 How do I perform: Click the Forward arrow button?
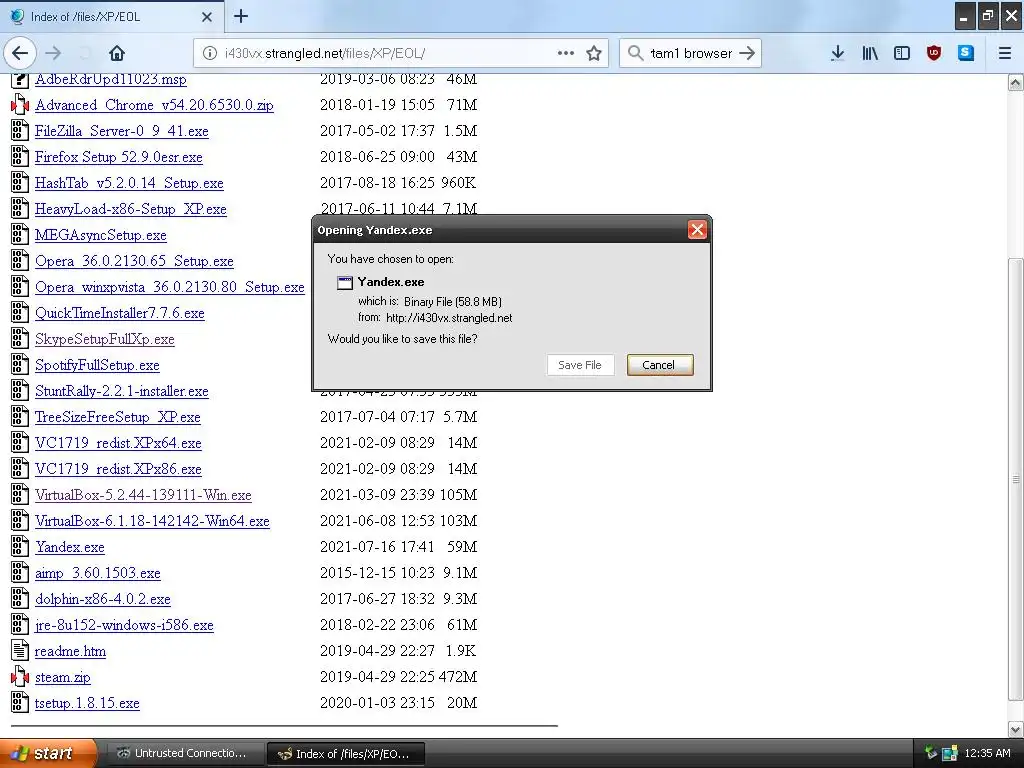click(53, 53)
